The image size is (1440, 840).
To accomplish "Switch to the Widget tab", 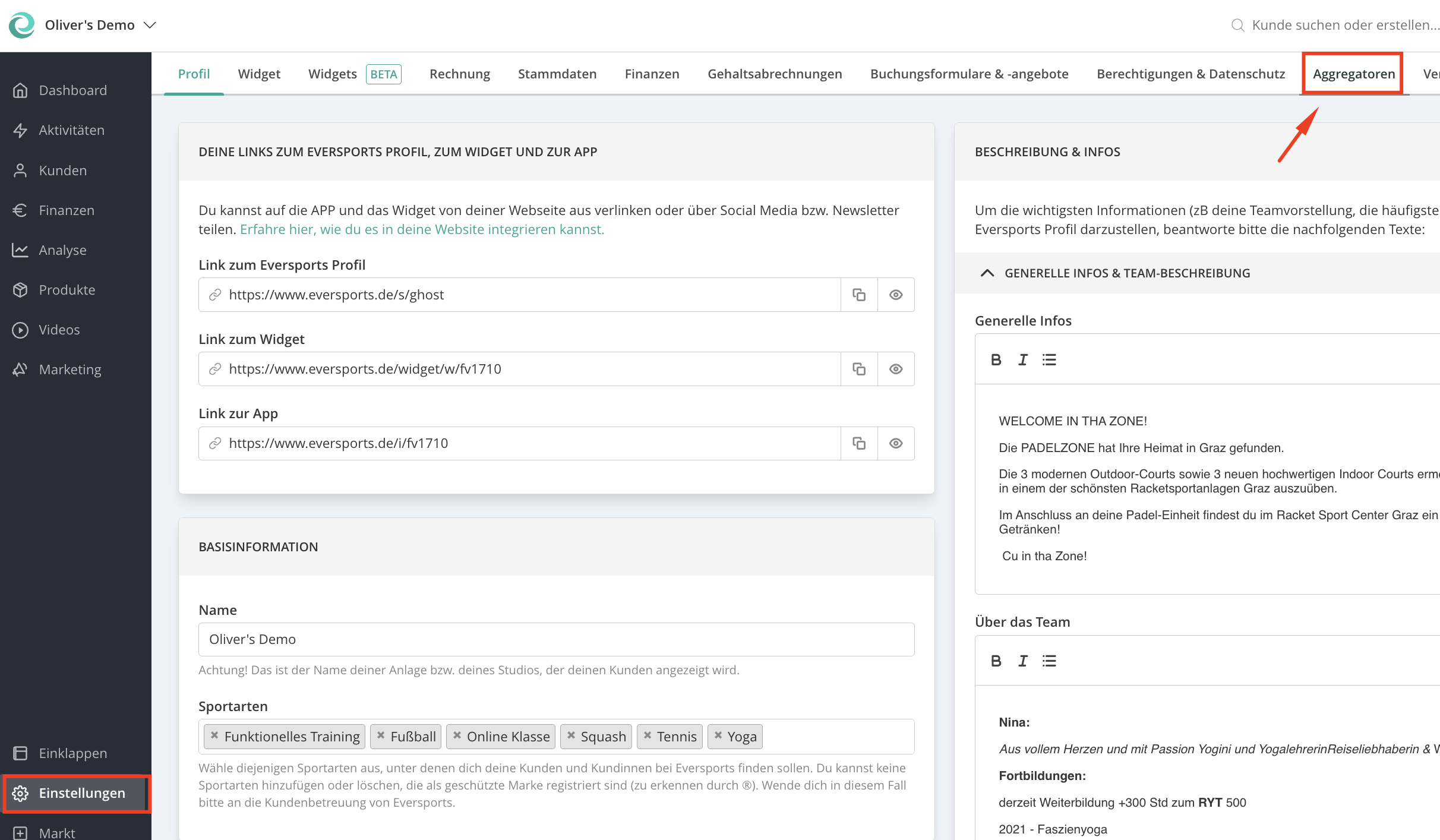I will [259, 74].
